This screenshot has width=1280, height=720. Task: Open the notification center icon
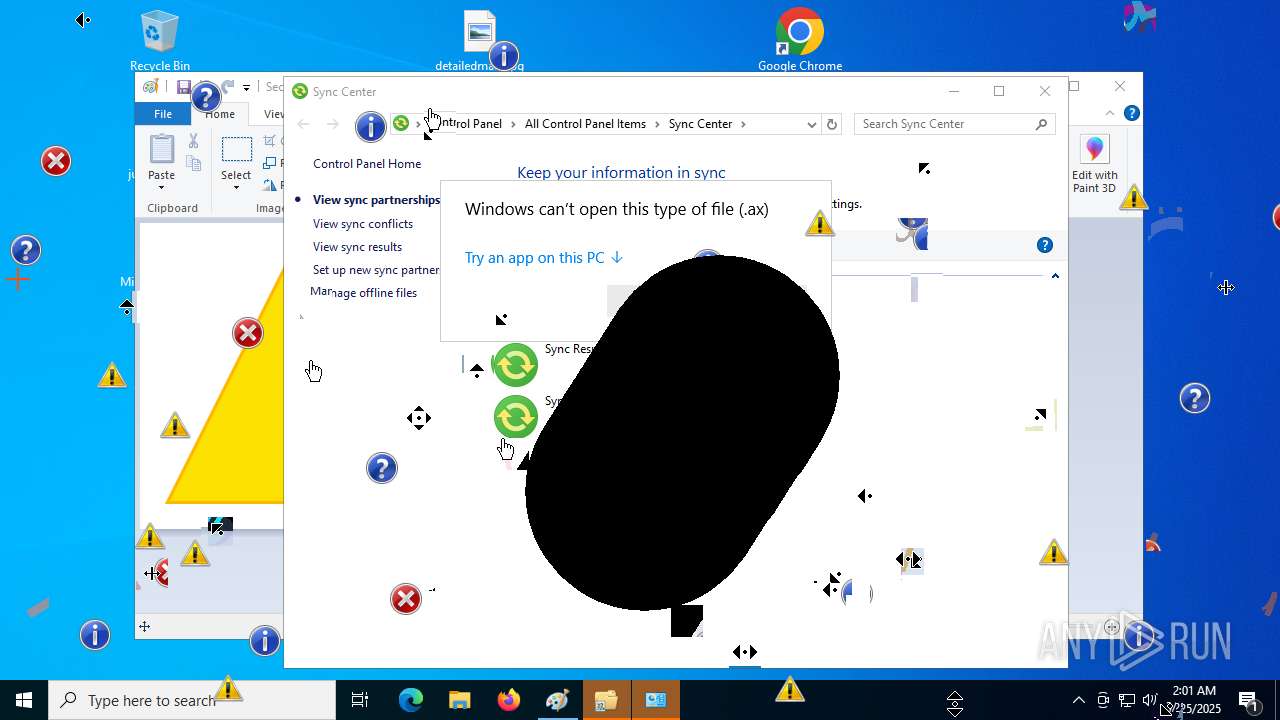[1248, 700]
